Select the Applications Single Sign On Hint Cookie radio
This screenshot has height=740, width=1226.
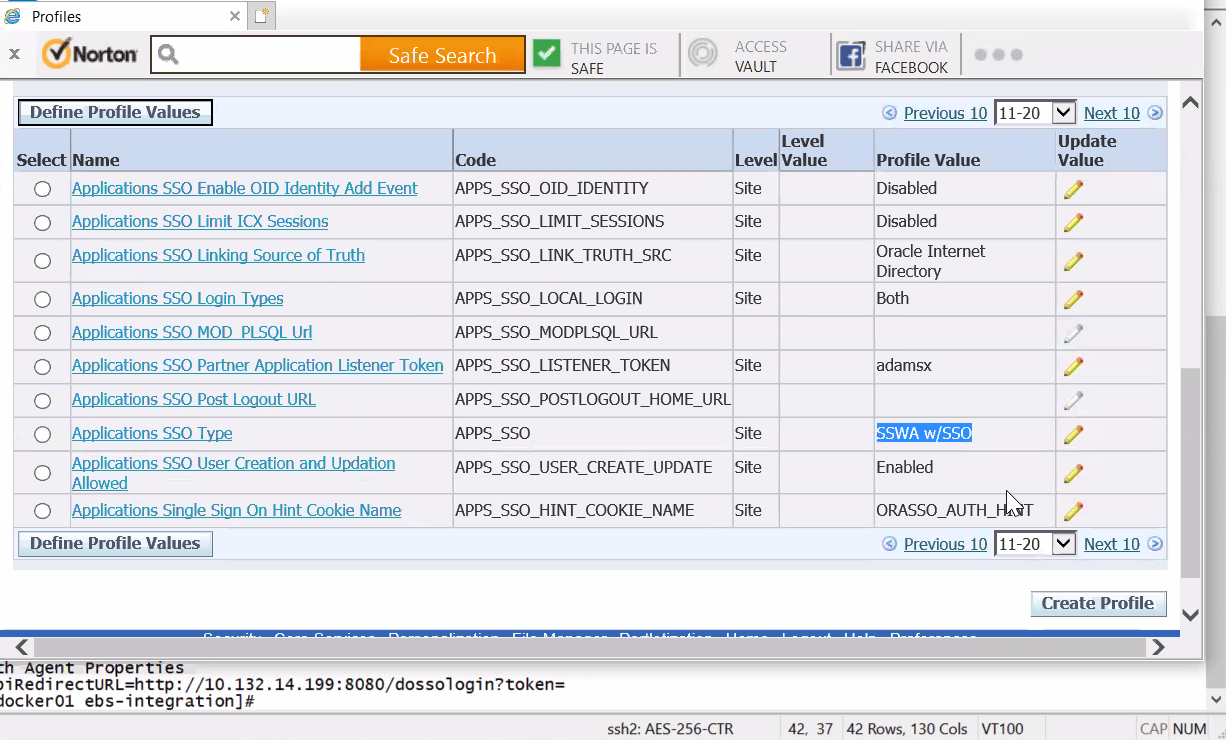(41, 510)
